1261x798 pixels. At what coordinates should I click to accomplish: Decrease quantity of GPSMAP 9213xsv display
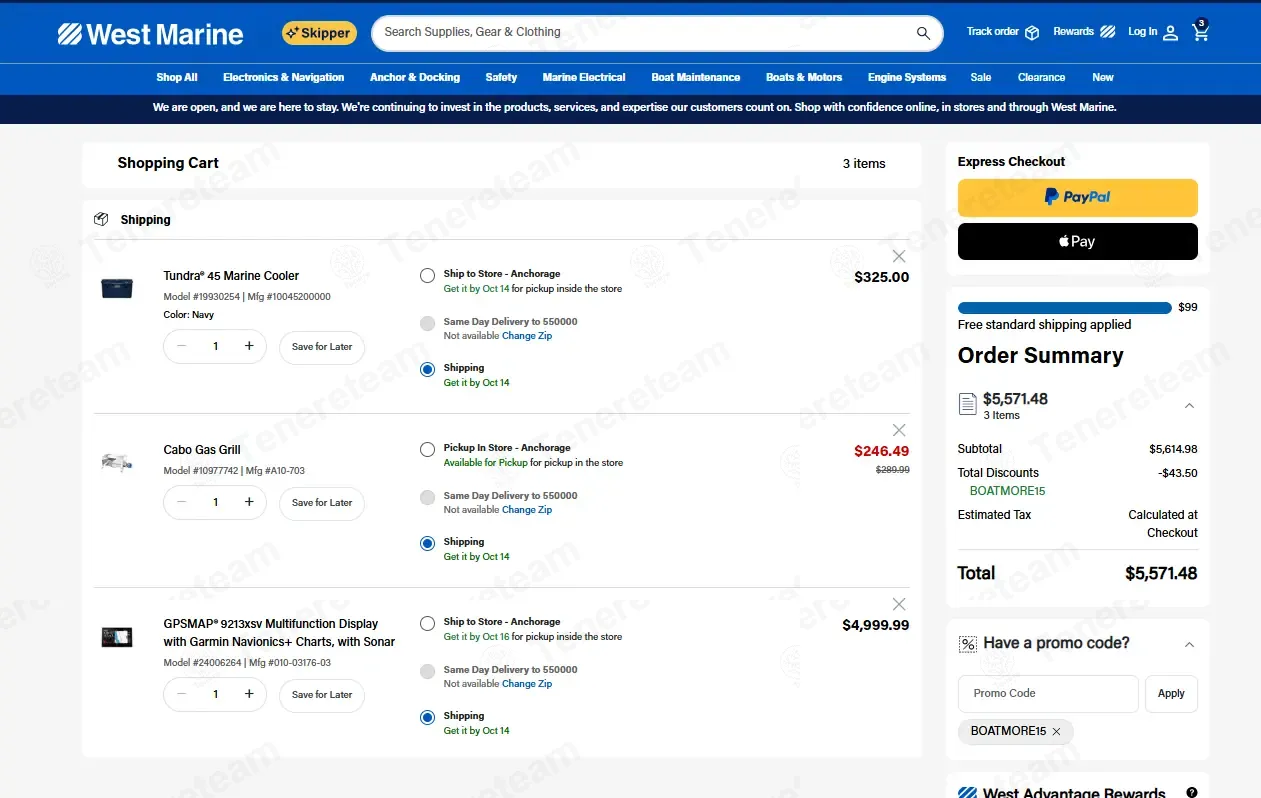182,694
